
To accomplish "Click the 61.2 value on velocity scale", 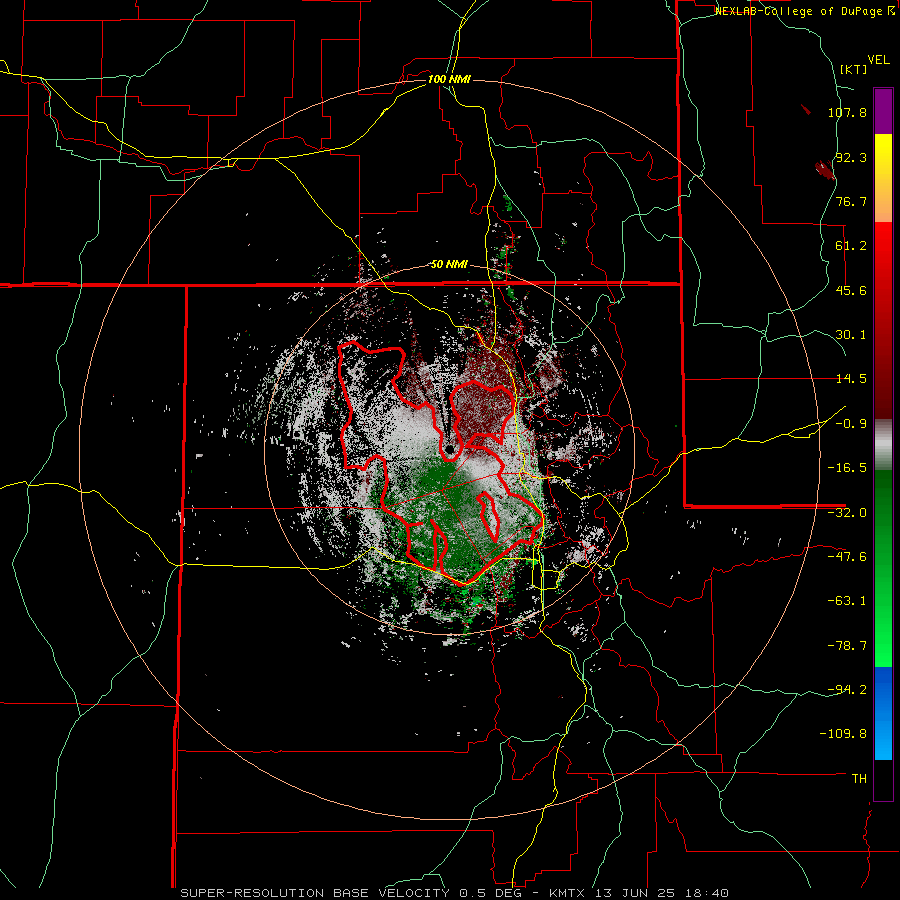I will point(851,246).
